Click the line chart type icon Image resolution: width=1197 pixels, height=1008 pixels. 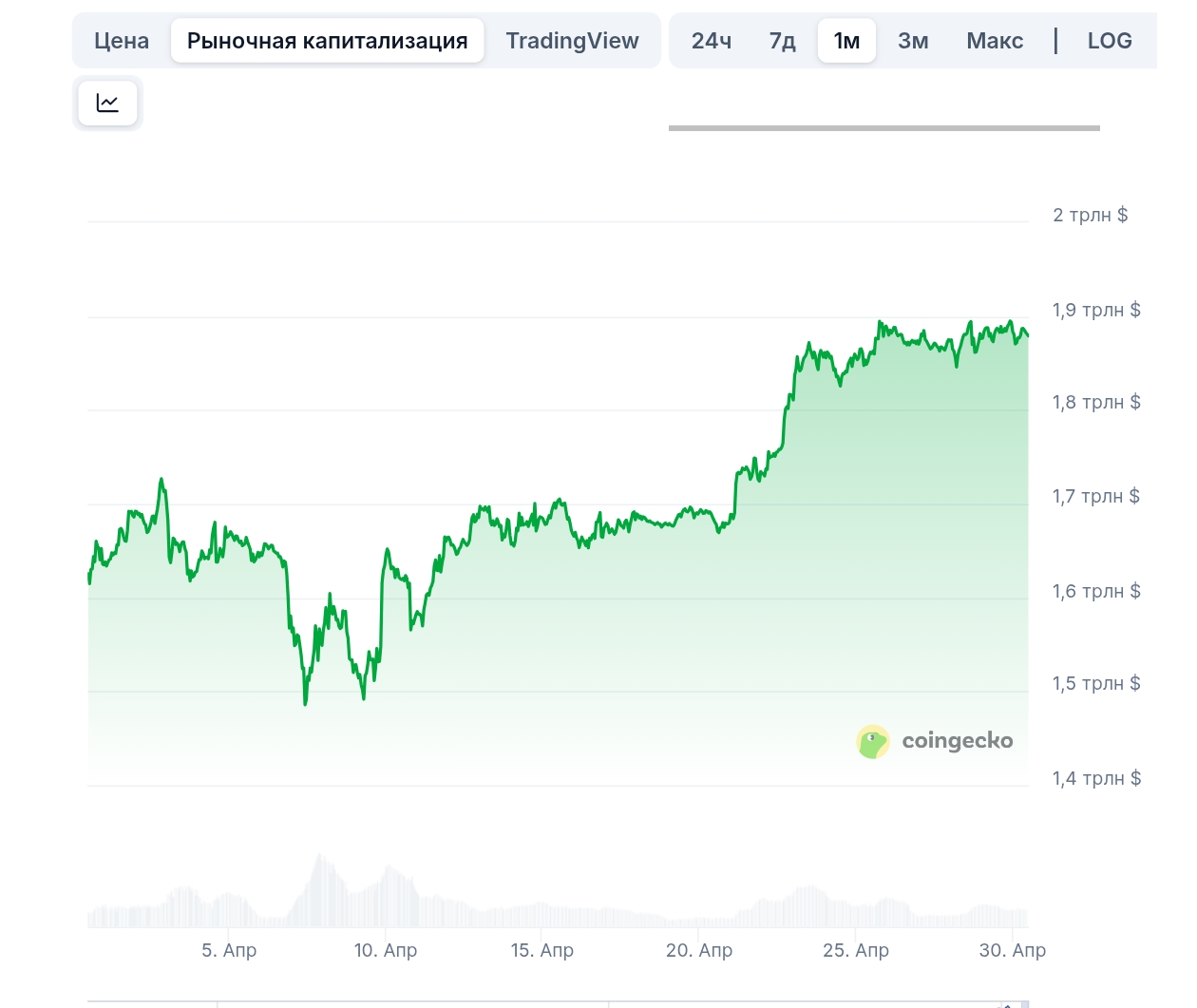[x=107, y=103]
